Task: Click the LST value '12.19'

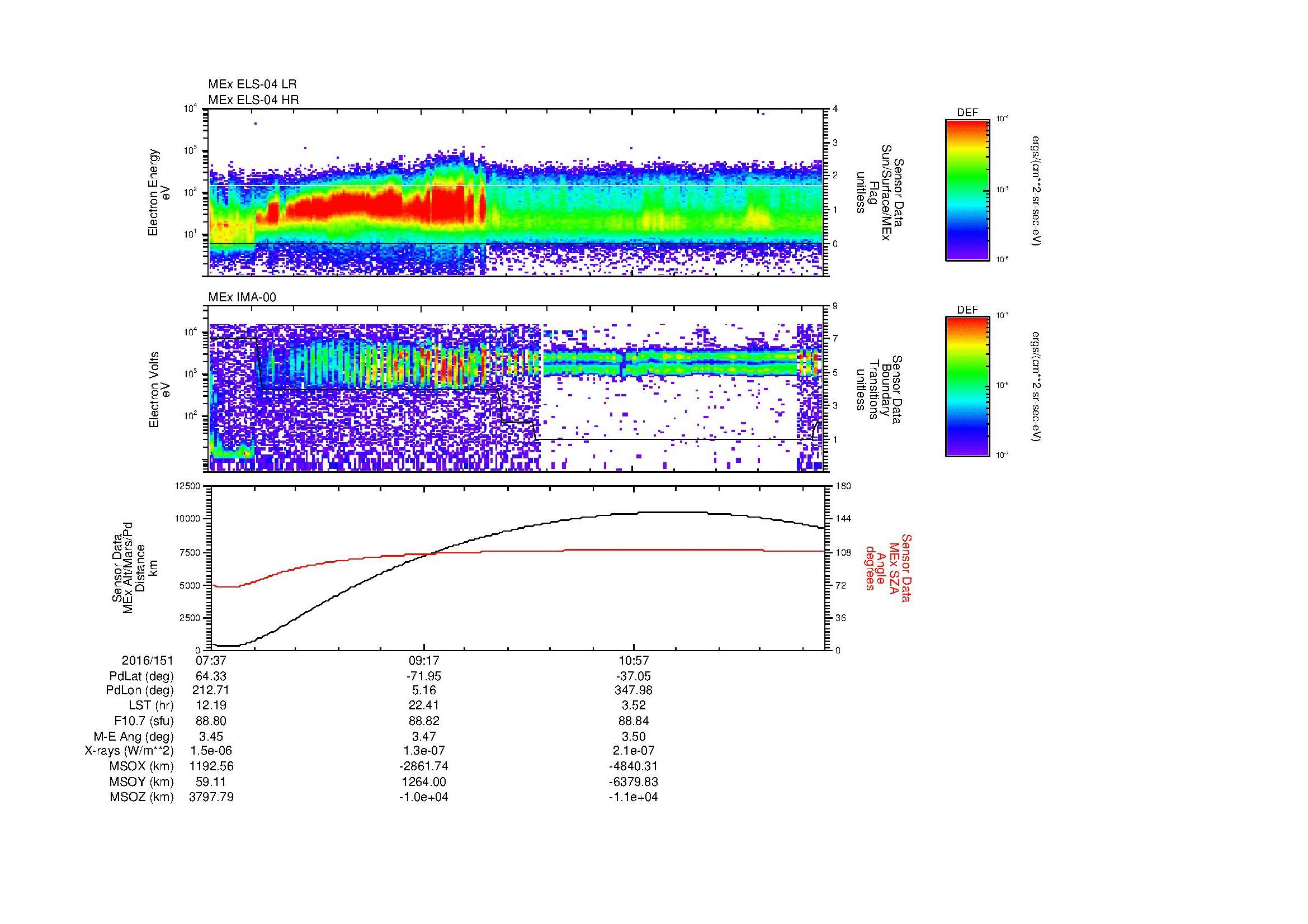Action: 211,705
